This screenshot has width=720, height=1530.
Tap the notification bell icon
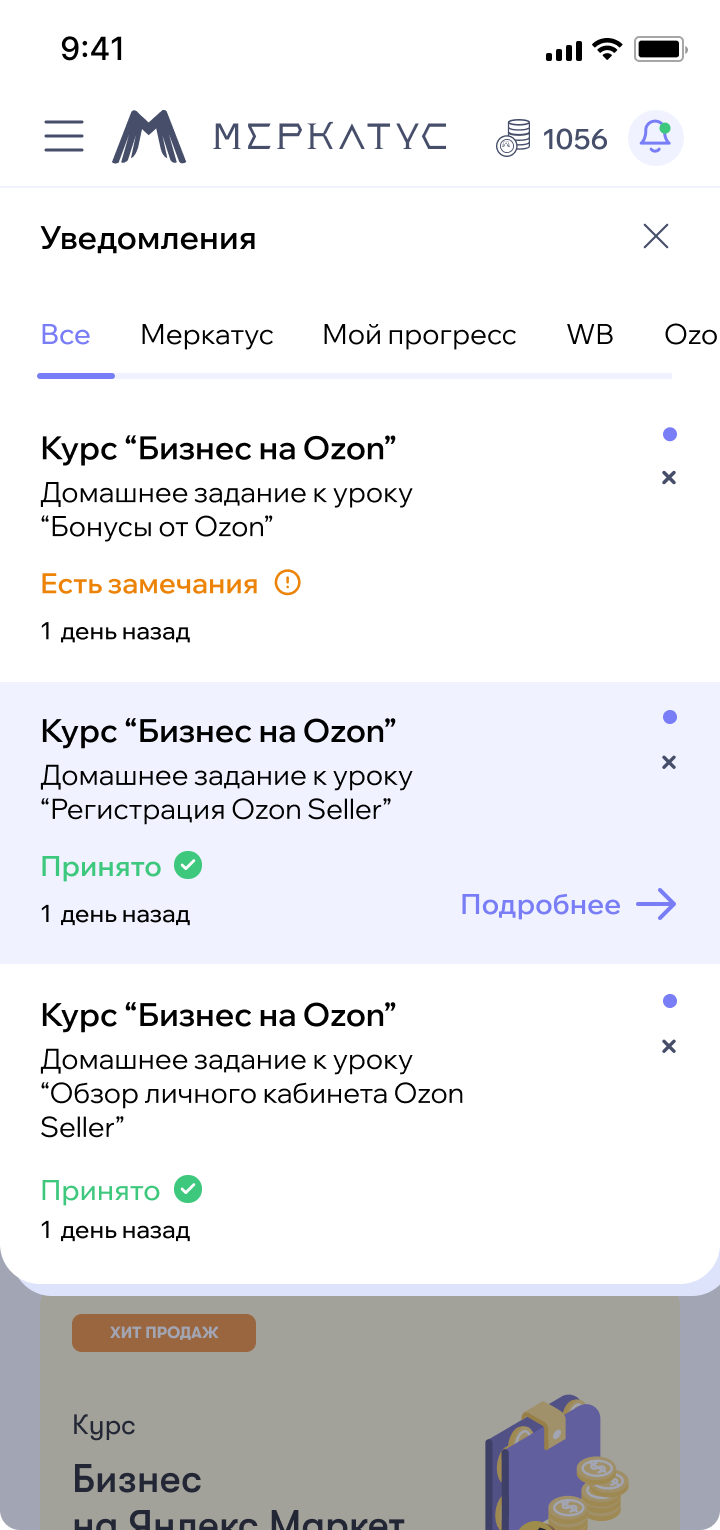pos(655,137)
